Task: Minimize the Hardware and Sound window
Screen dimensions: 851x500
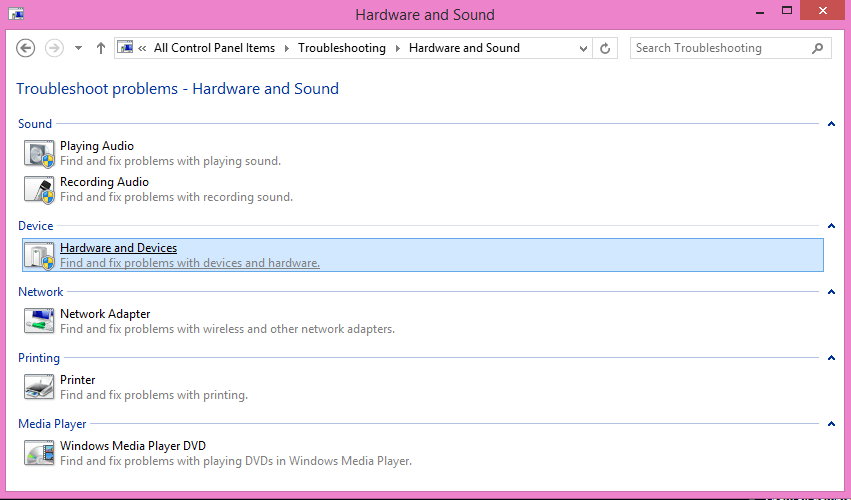Action: pos(760,12)
